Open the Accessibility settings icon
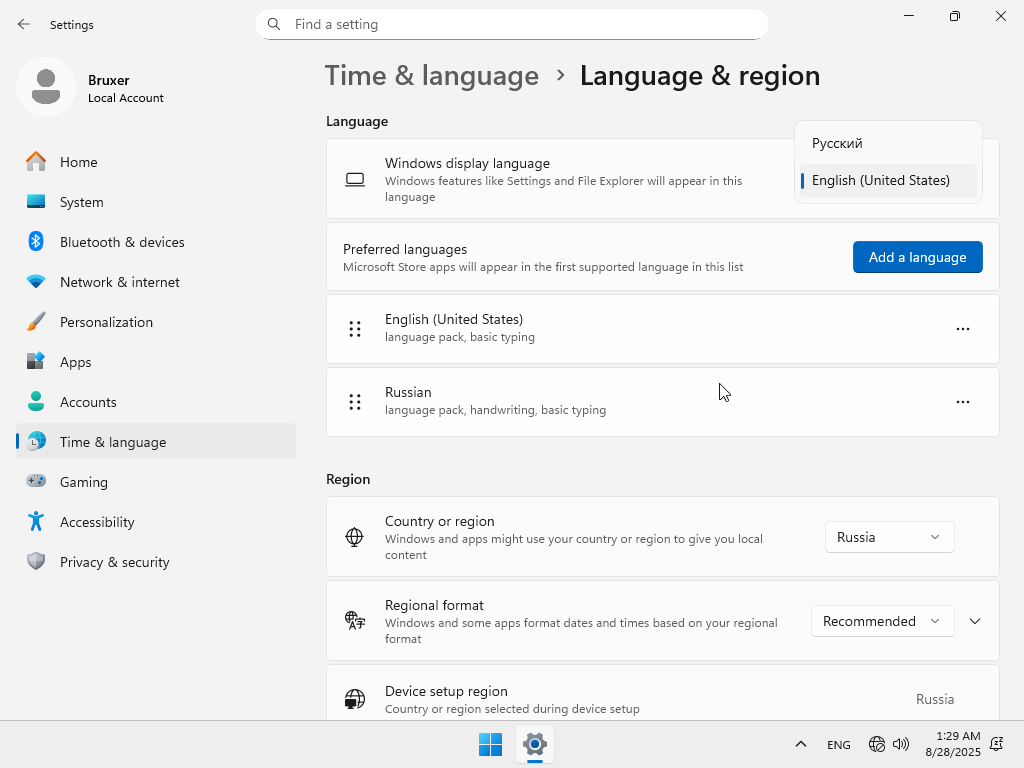This screenshot has width=1024, height=768. point(36,522)
